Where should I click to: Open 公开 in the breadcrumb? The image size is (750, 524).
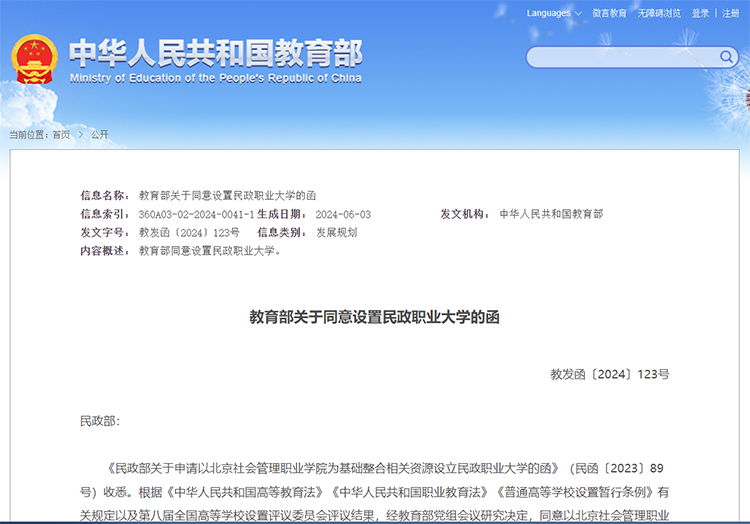[x=99, y=134]
